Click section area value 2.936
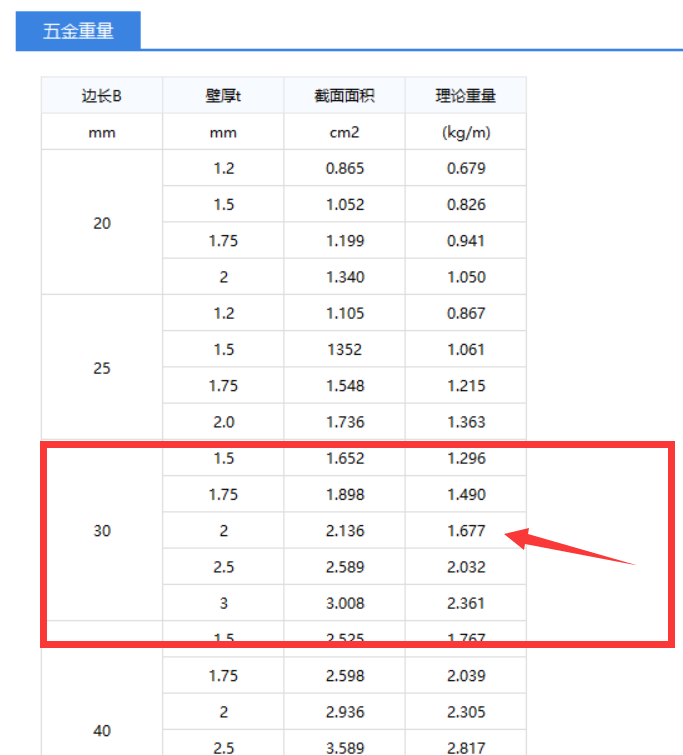The width and height of the screenshot is (683, 755). tap(345, 712)
